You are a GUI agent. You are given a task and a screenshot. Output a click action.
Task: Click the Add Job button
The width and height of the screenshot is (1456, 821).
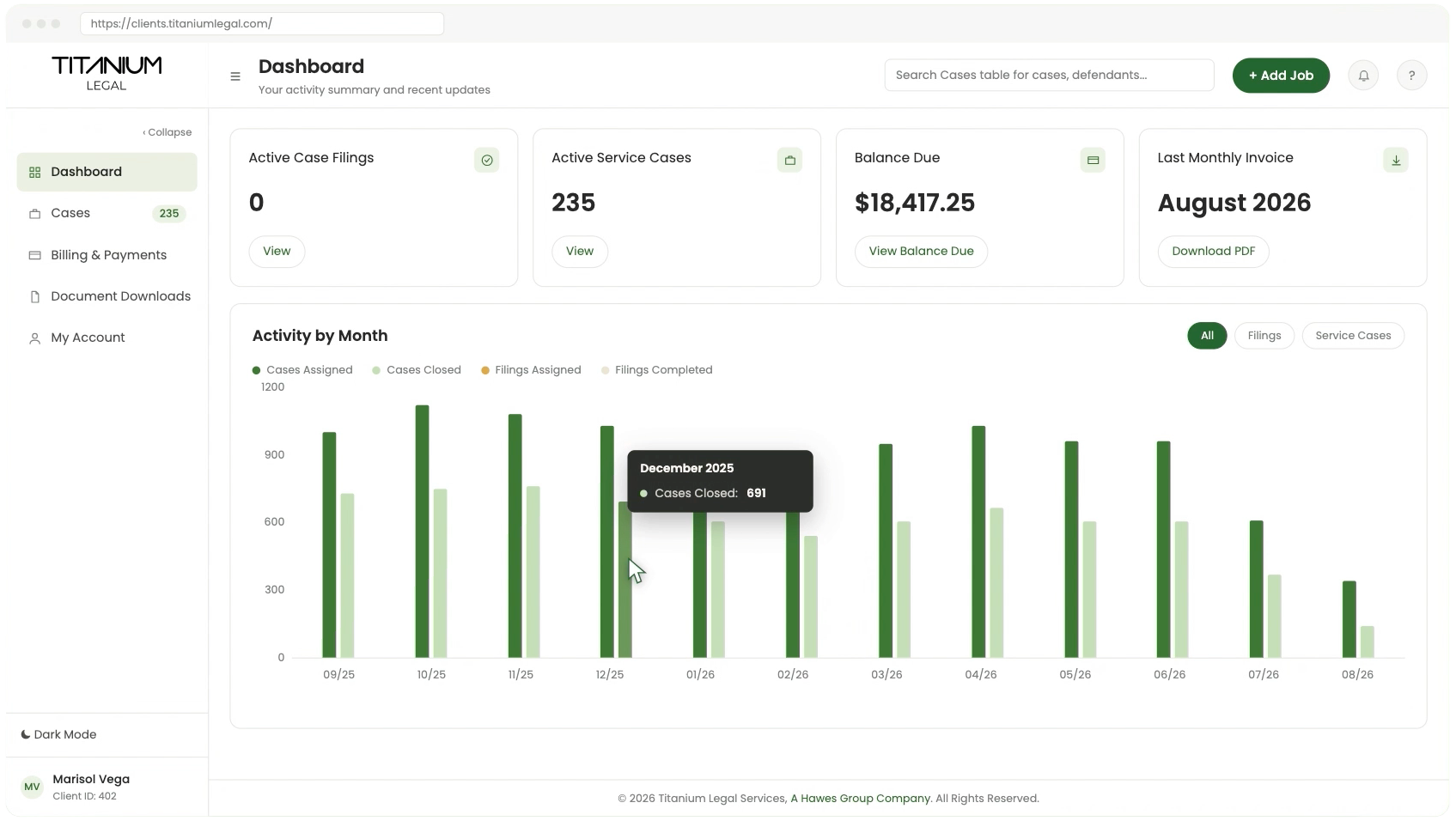[1281, 76]
